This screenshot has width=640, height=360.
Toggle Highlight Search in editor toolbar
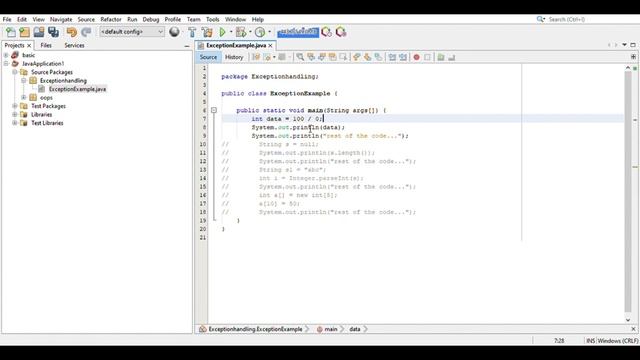[x=333, y=57]
